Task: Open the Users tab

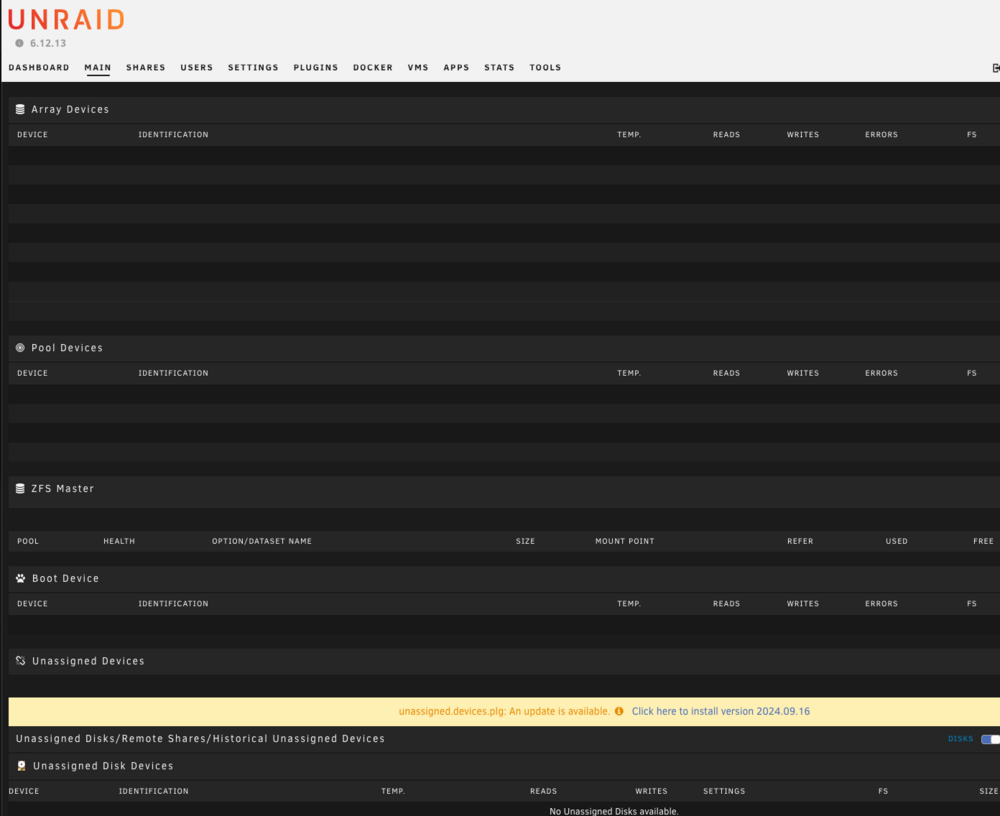Action: pos(196,68)
